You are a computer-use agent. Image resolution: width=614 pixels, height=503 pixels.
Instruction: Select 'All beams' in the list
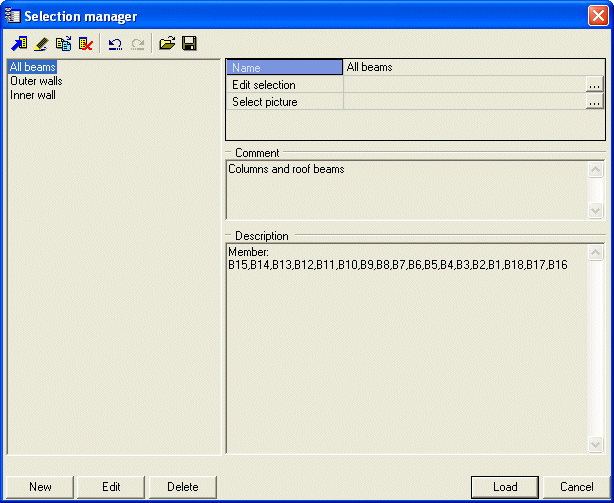(33, 67)
